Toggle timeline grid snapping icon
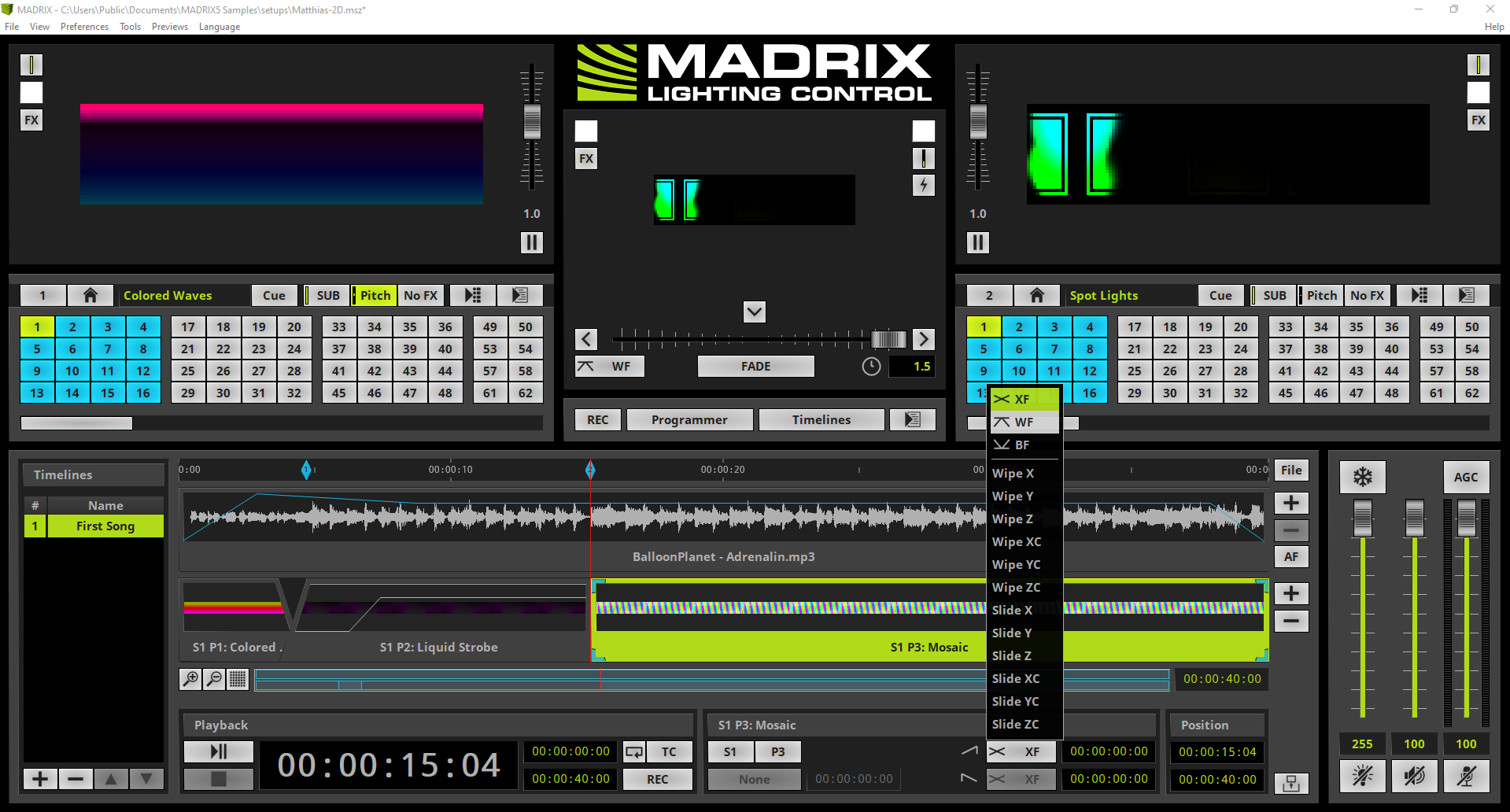 238,679
